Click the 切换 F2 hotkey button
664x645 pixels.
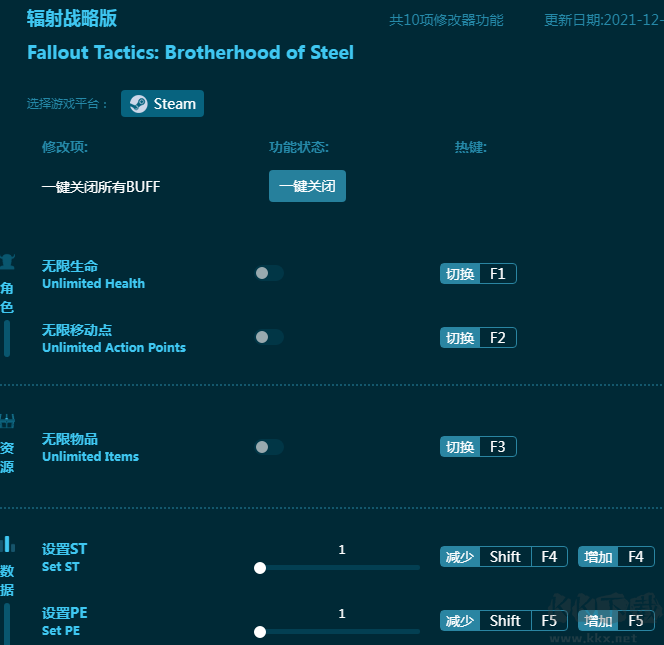[x=478, y=338]
